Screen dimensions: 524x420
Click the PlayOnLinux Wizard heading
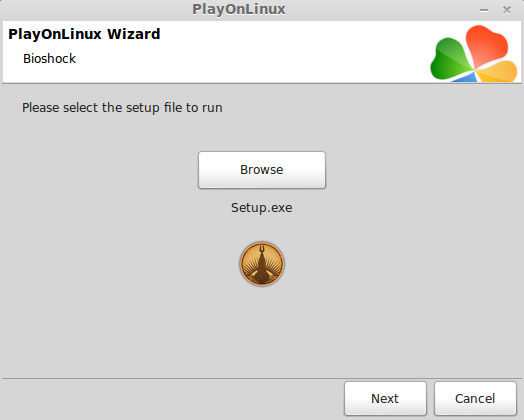(84, 34)
